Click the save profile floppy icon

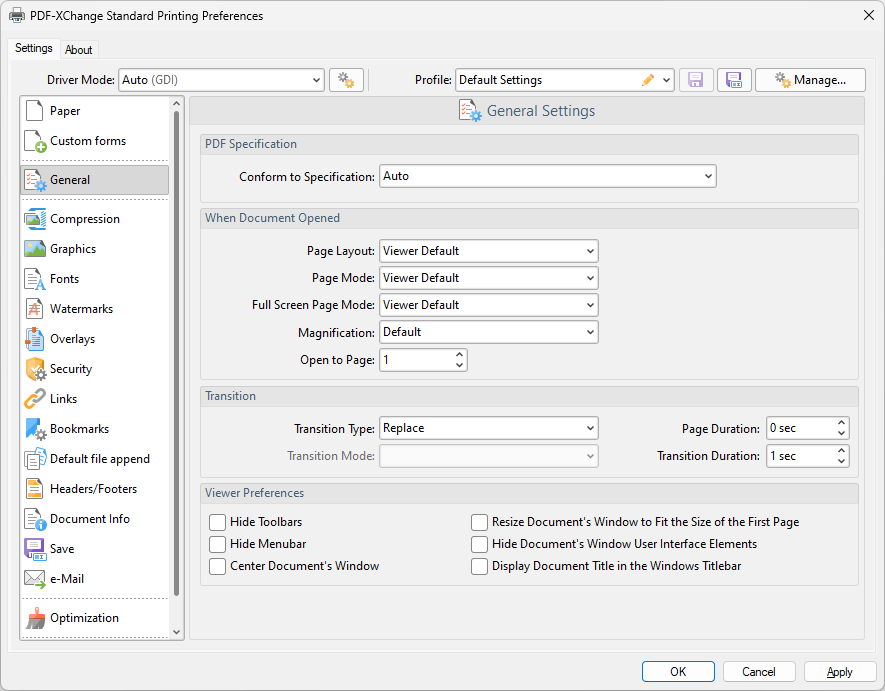(696, 80)
